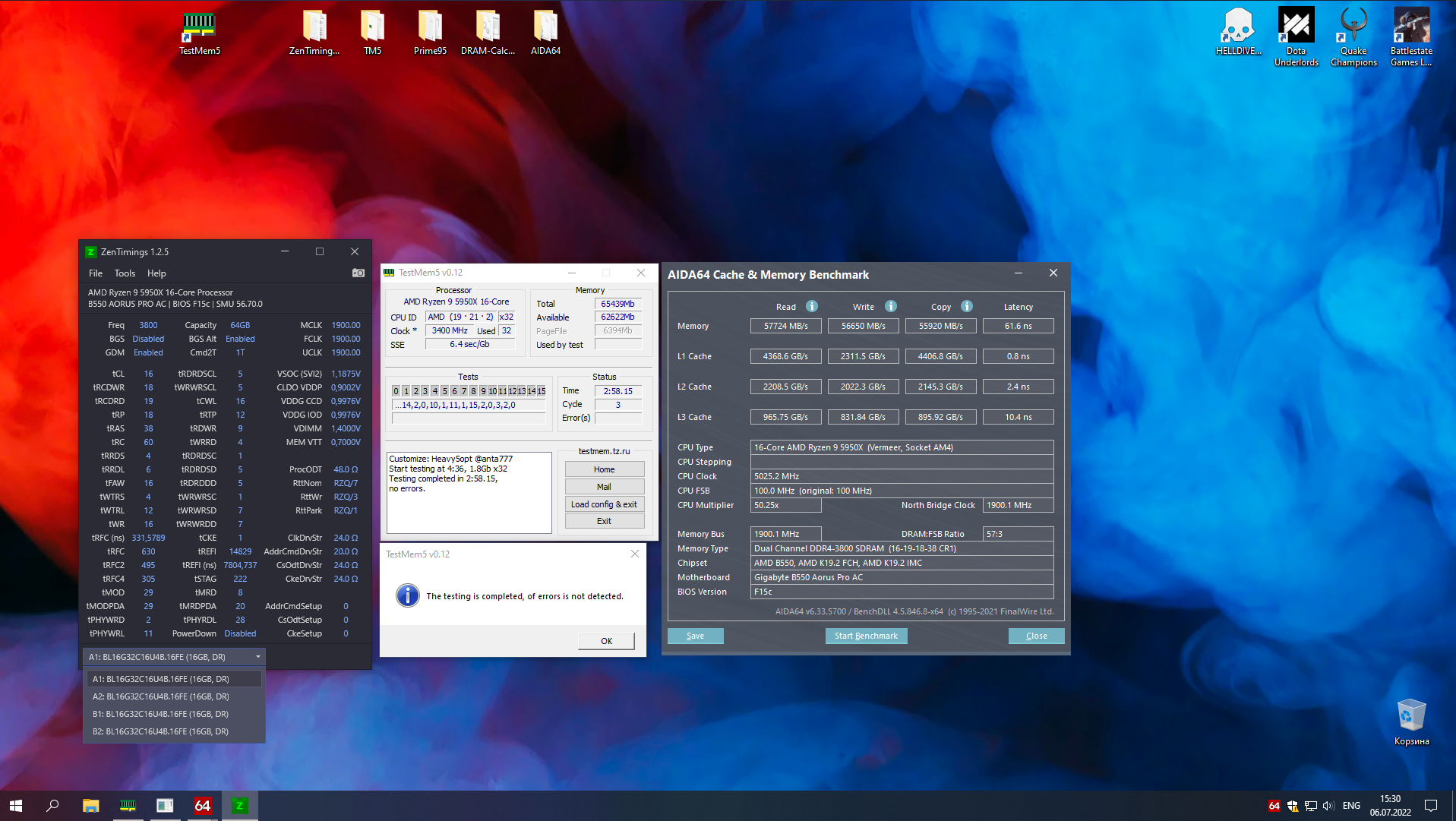Screen dimensions: 1456x821
Task: Click the TestMem5 Time value 2:58.15
Action: click(x=618, y=391)
